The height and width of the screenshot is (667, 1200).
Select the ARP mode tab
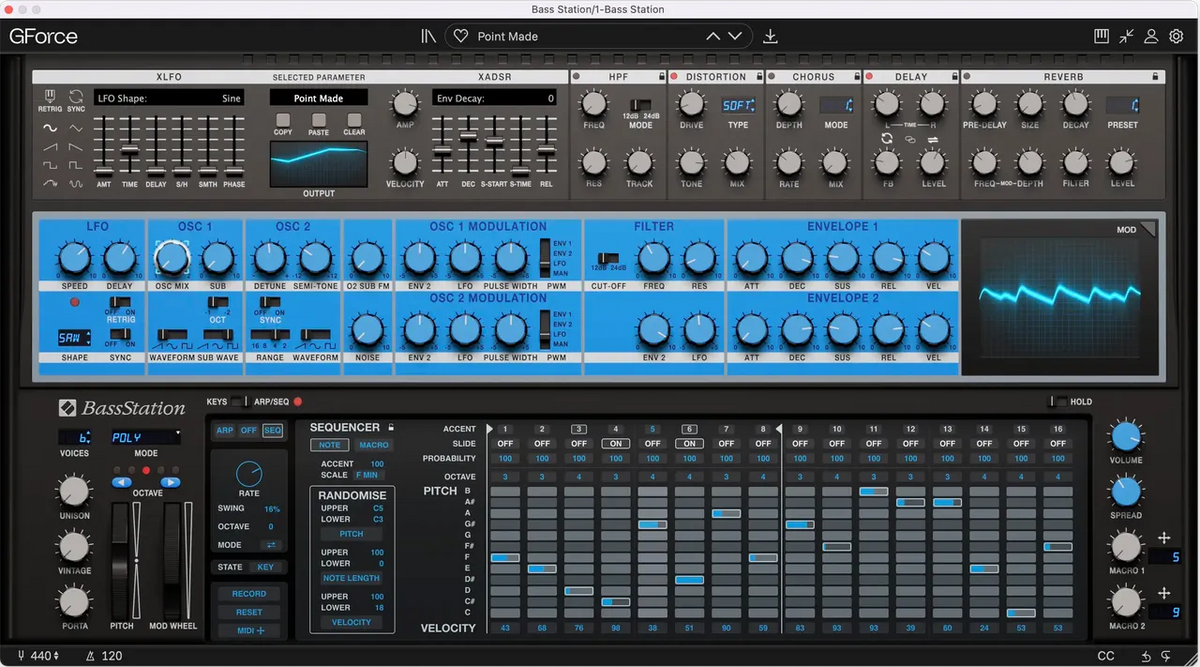pyautogui.click(x=224, y=430)
